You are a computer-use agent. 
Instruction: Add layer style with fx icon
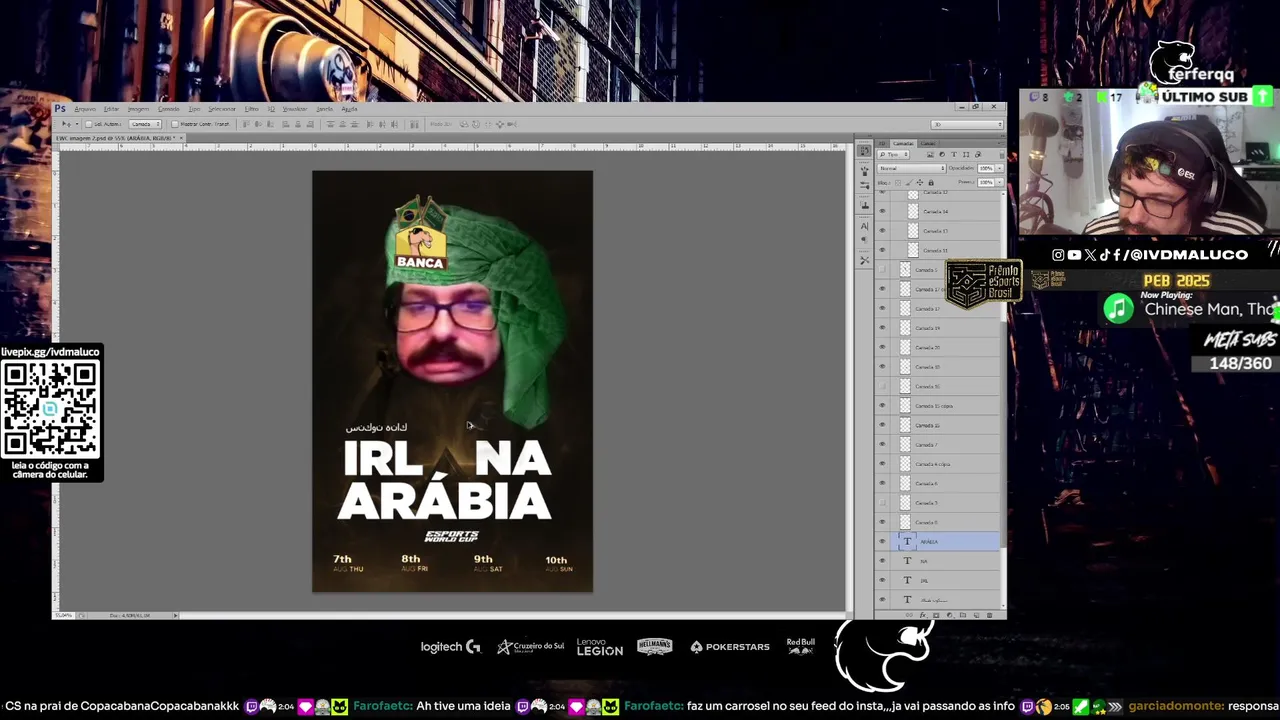click(924, 615)
